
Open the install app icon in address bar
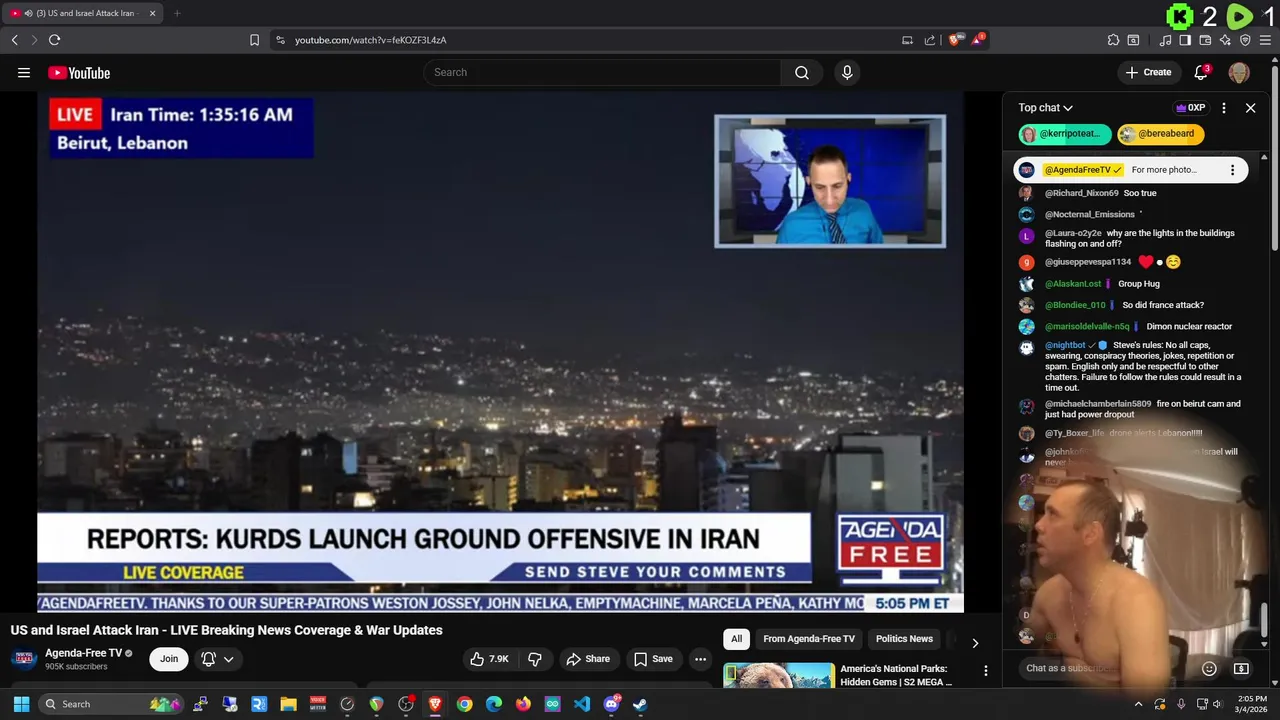[x=907, y=40]
